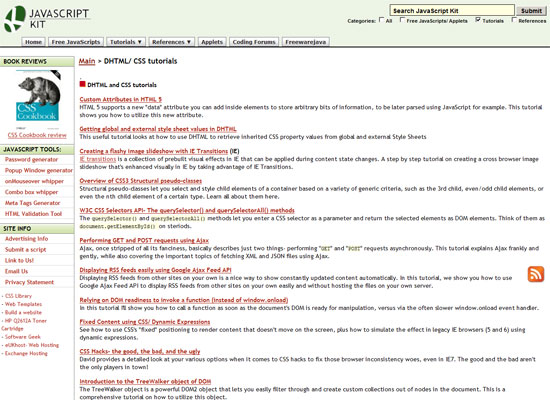The width and height of the screenshot is (550, 400).
Task: Open the Password generator tool
Action: tap(31, 160)
